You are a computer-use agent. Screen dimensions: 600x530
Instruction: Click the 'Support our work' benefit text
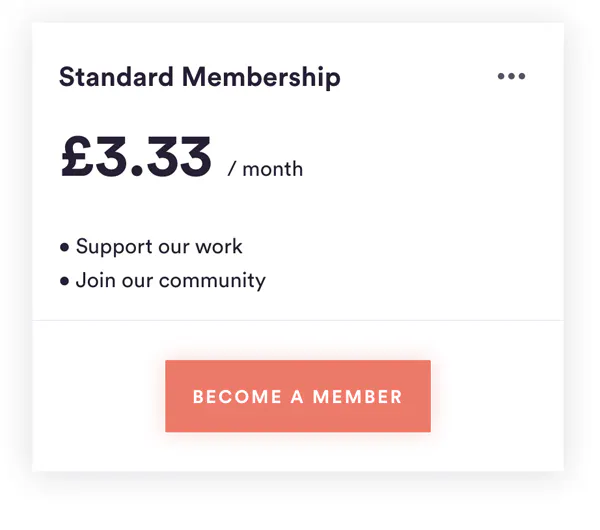pyautogui.click(x=159, y=246)
